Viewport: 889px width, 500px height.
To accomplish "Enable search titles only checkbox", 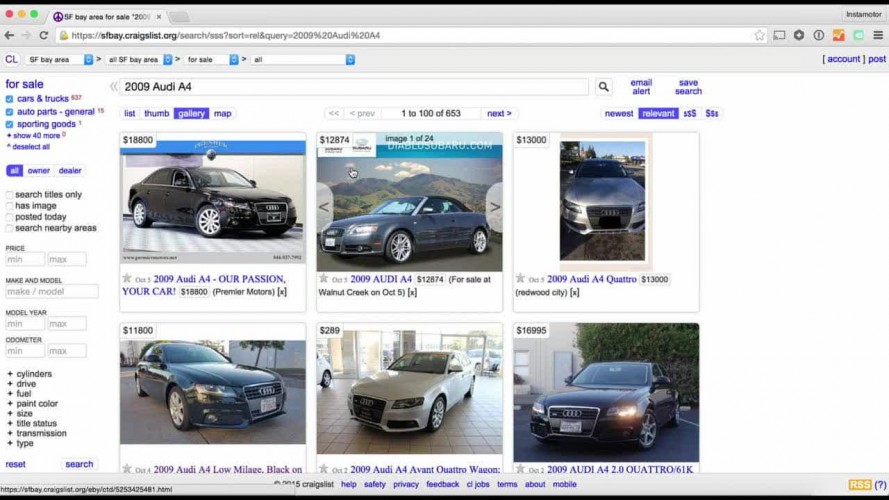I will coord(9,194).
